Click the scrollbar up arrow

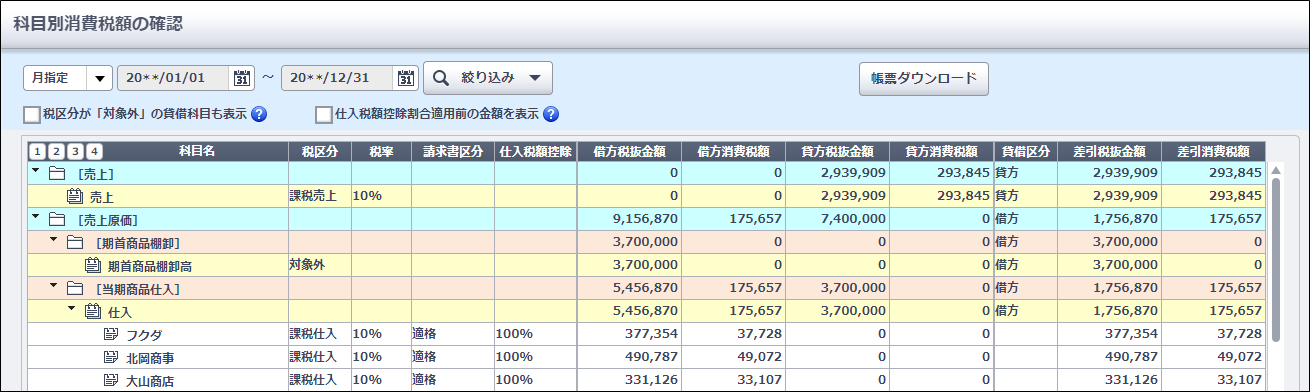coord(1275,170)
